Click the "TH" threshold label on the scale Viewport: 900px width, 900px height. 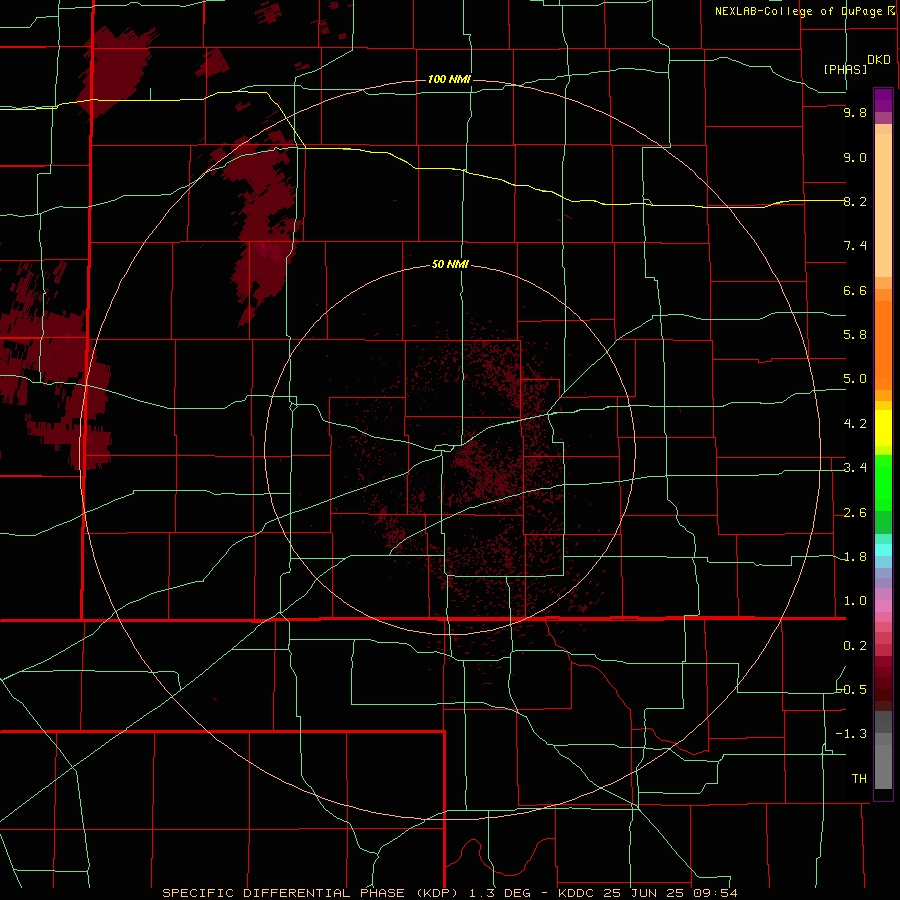click(859, 779)
